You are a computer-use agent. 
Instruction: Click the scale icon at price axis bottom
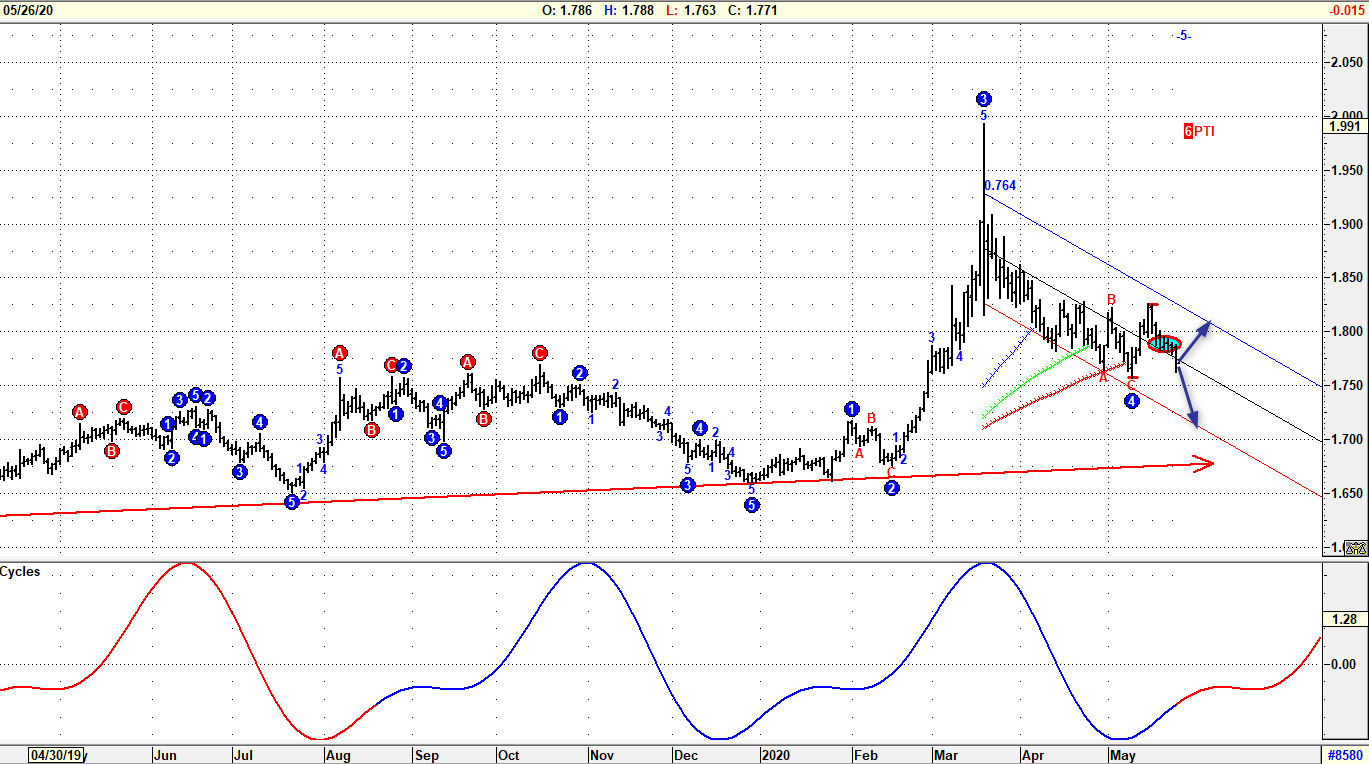[1355, 547]
